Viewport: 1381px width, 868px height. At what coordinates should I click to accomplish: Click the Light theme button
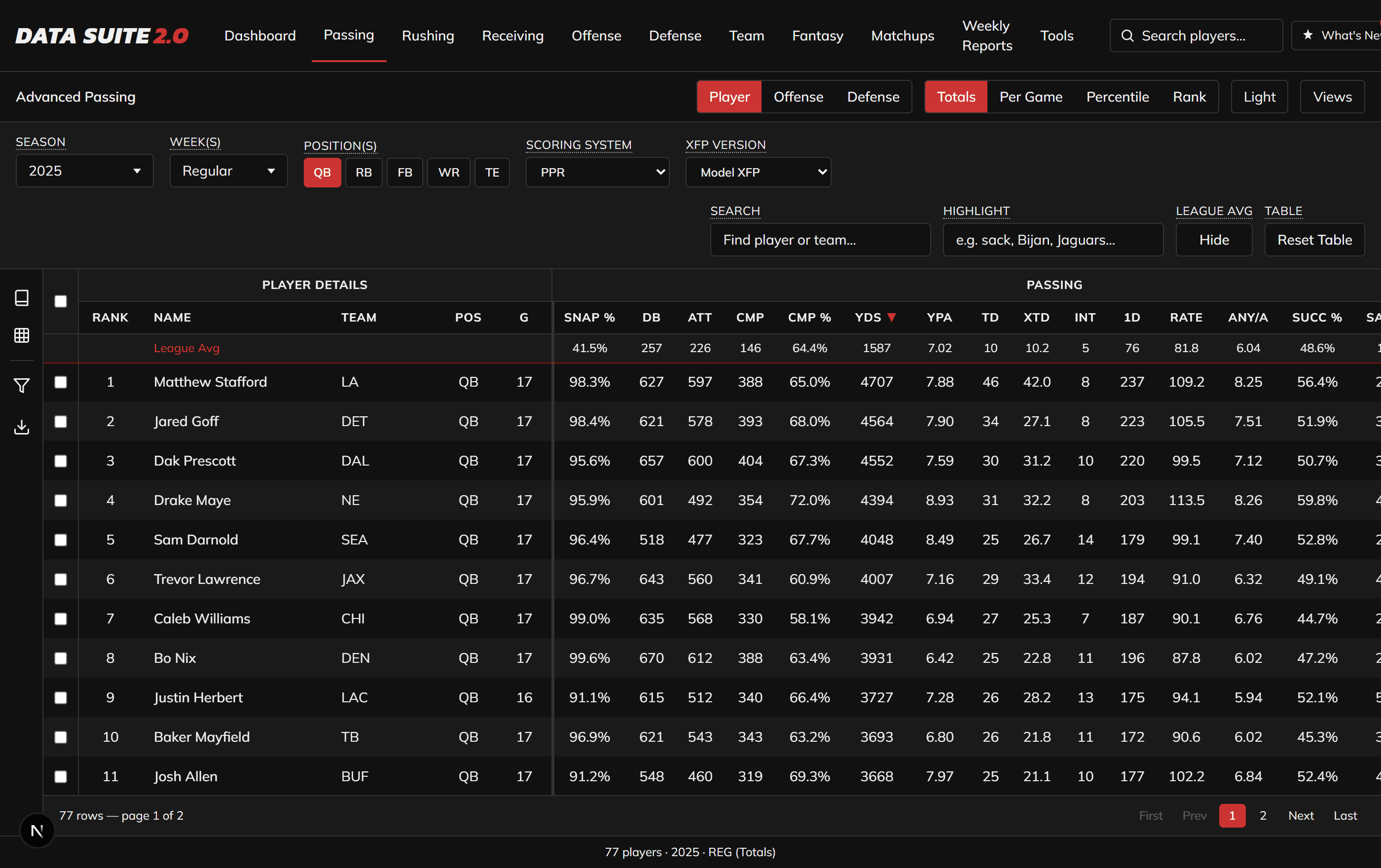pos(1259,96)
